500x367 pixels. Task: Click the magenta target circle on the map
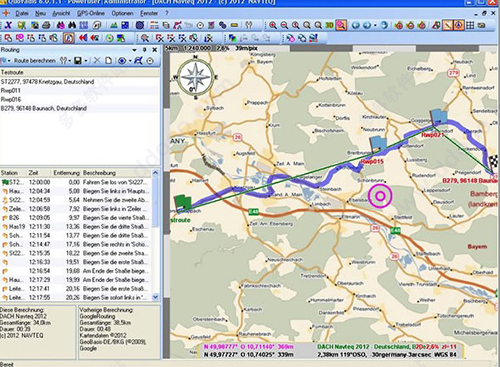tap(380, 196)
